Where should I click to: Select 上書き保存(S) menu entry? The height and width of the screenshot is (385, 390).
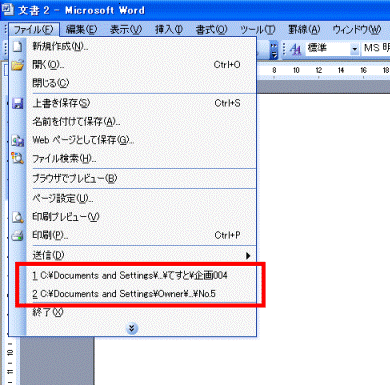tap(141, 103)
